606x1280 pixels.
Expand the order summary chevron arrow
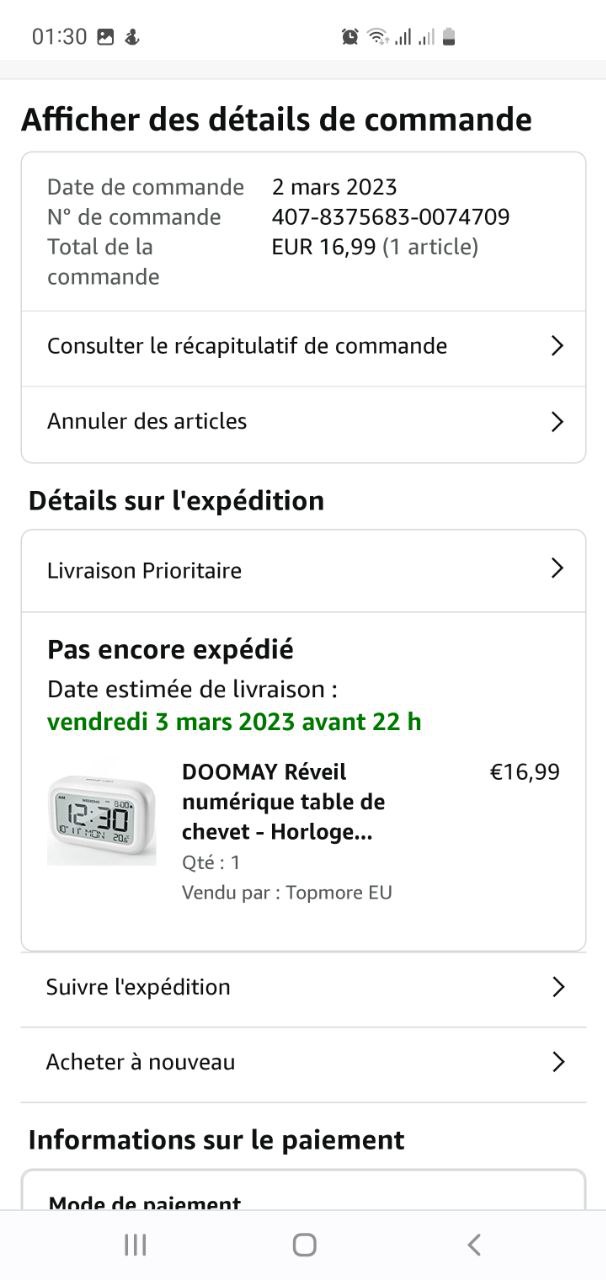(x=557, y=346)
